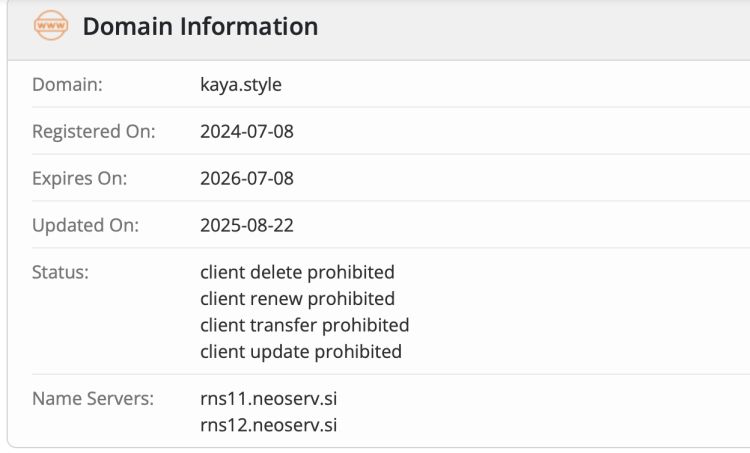750x453 pixels.
Task: Click the Name Servers: label
Action: point(93,399)
